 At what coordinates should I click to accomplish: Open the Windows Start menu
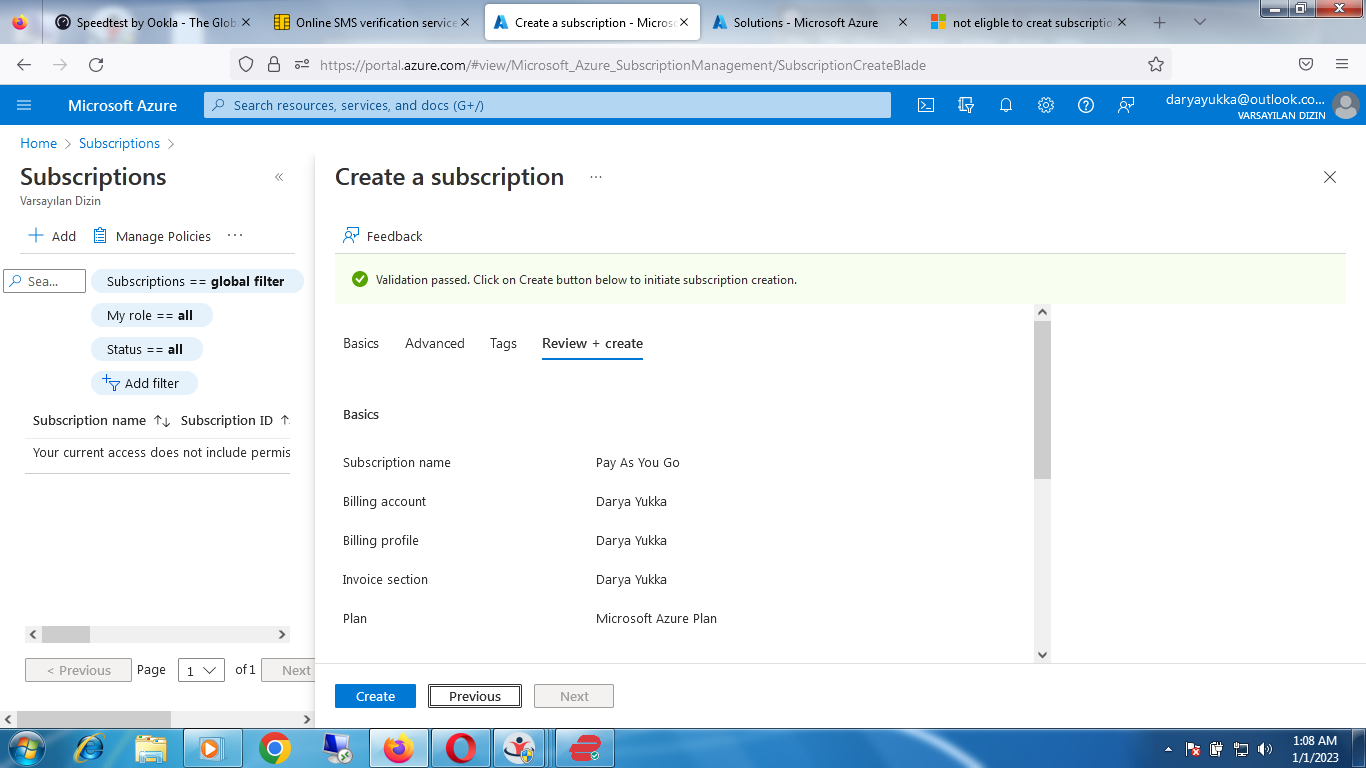(26, 748)
